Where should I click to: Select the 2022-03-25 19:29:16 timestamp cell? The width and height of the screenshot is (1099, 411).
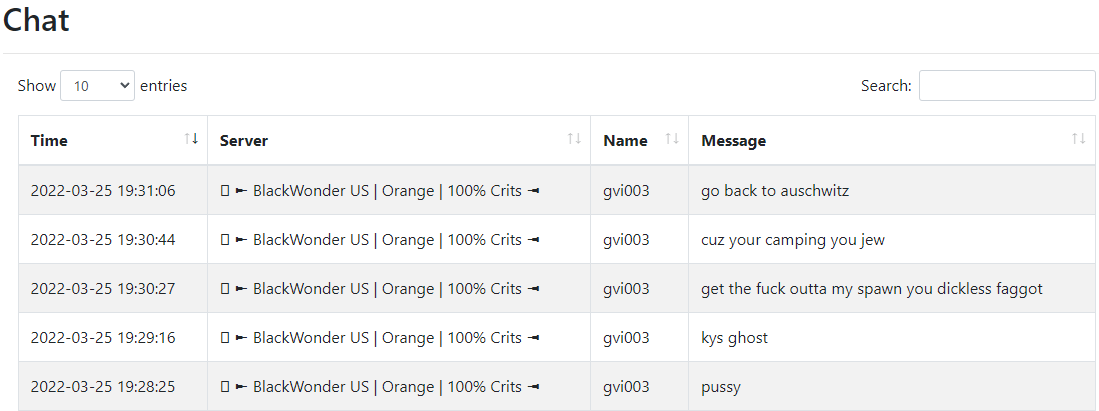(x=103, y=338)
